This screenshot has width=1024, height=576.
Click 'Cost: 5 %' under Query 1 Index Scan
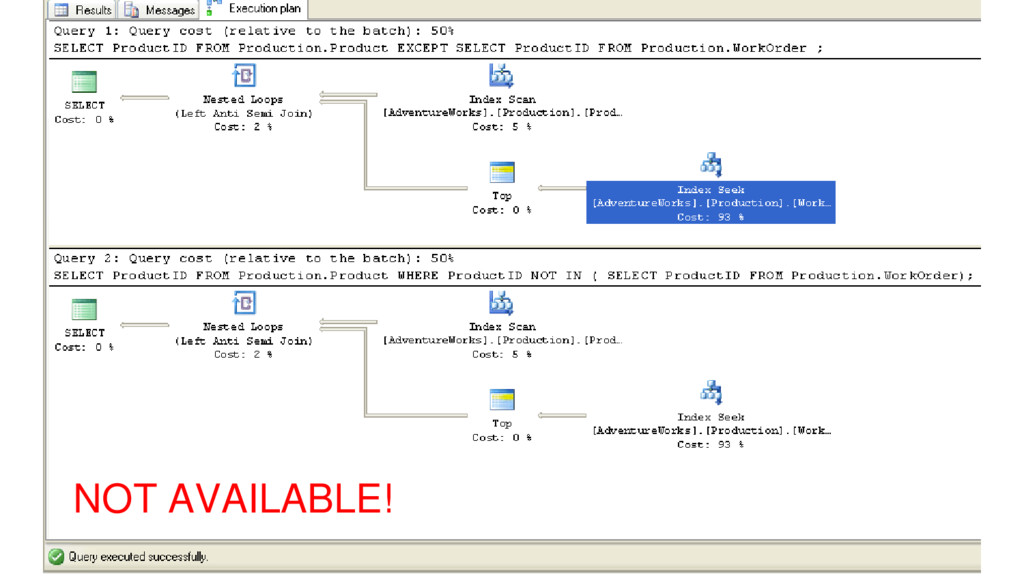point(502,127)
